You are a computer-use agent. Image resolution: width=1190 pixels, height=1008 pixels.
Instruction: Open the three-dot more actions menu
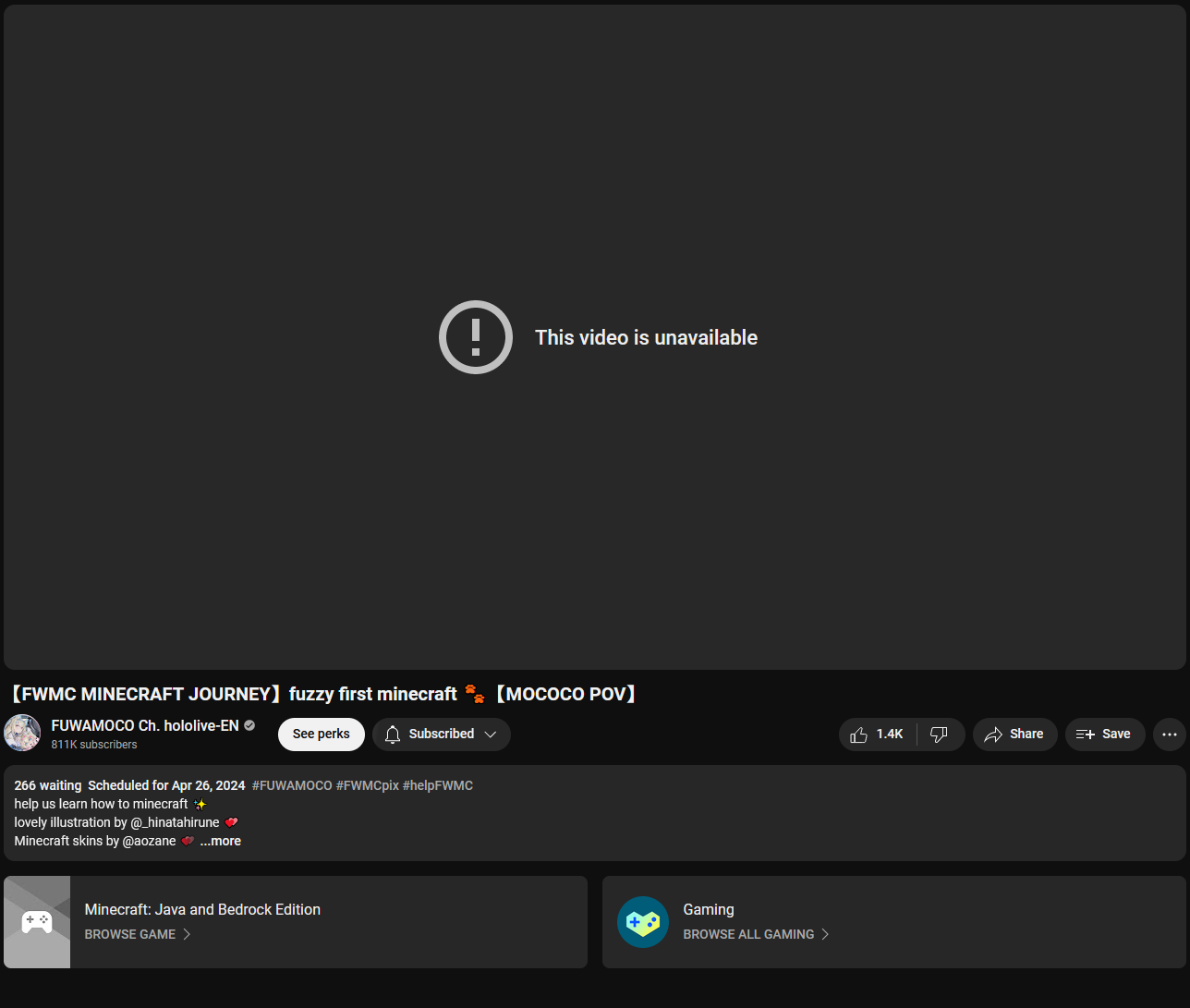point(1170,735)
